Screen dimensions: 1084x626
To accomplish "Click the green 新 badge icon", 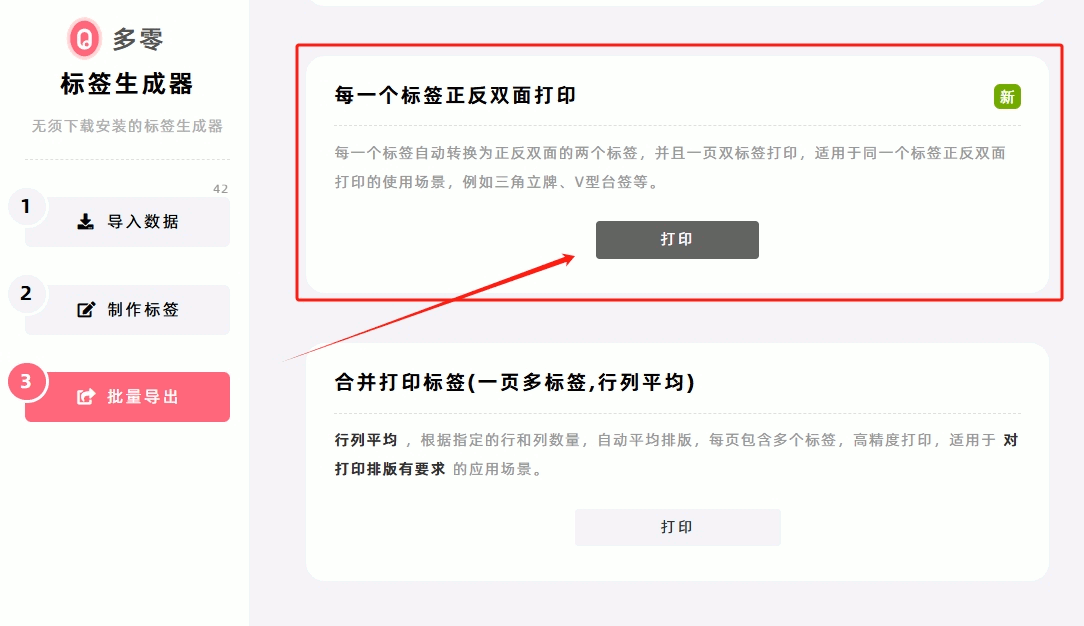I will pos(1007,97).
